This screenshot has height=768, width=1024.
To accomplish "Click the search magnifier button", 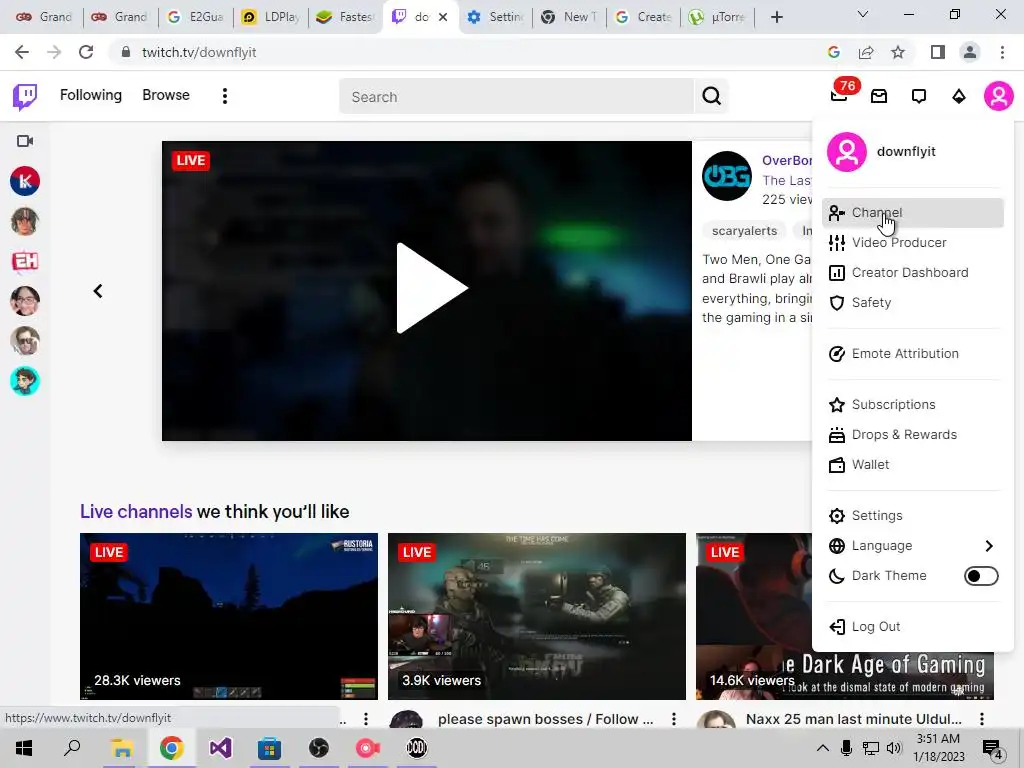I will (x=711, y=97).
